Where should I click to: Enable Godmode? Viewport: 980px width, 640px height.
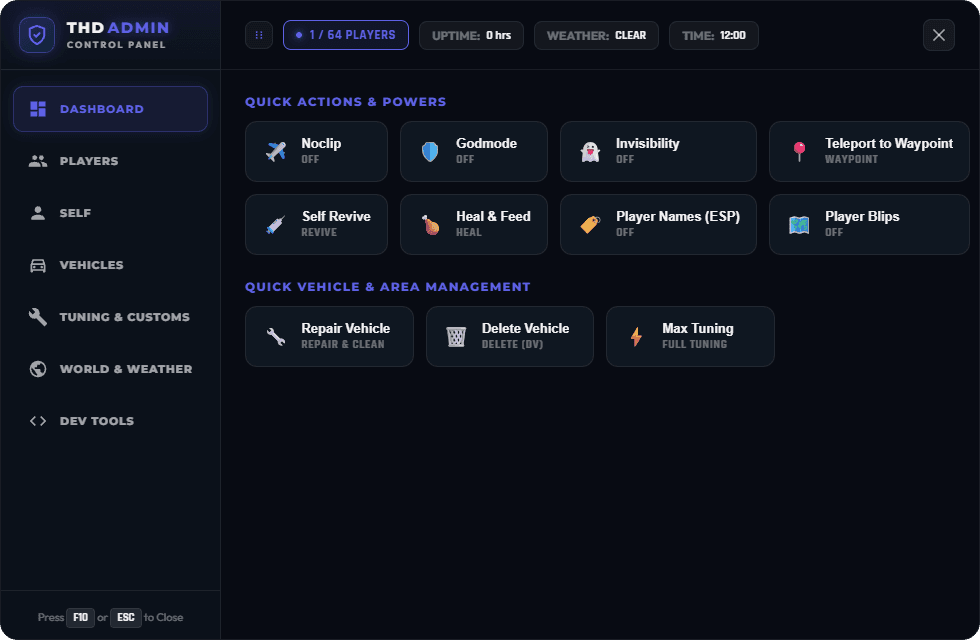tap(474, 151)
